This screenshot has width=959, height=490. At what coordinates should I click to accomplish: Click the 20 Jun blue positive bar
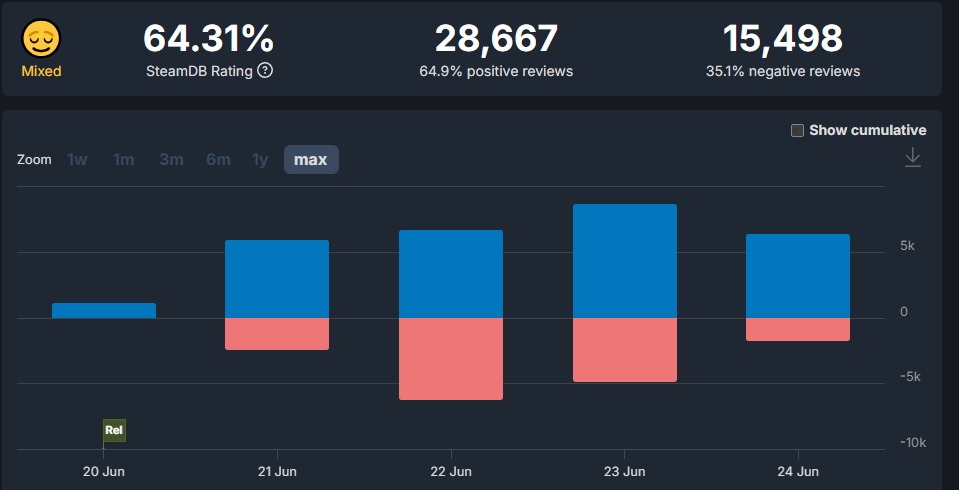104,311
